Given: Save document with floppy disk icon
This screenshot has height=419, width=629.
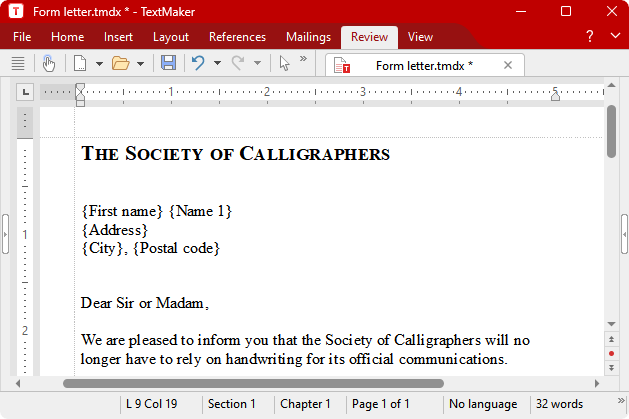Looking at the screenshot, I should click(168, 63).
